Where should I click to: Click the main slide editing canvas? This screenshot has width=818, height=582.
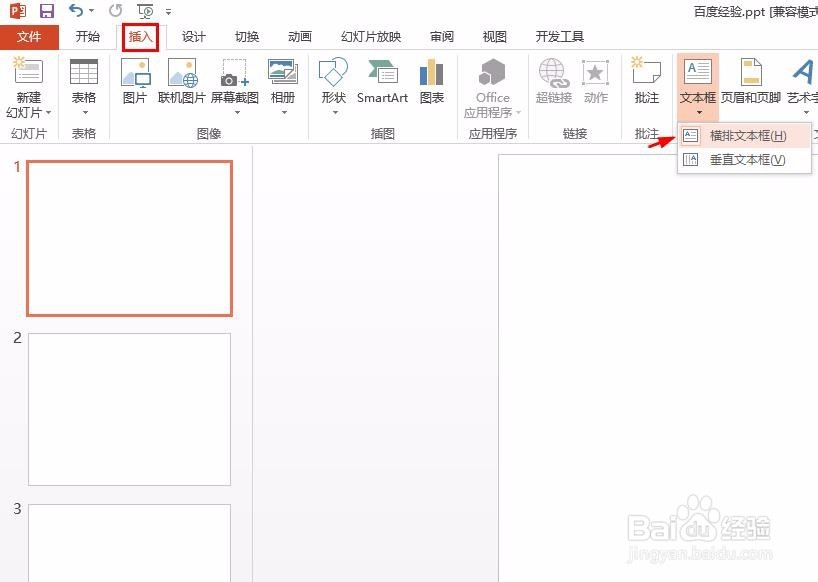click(x=658, y=368)
